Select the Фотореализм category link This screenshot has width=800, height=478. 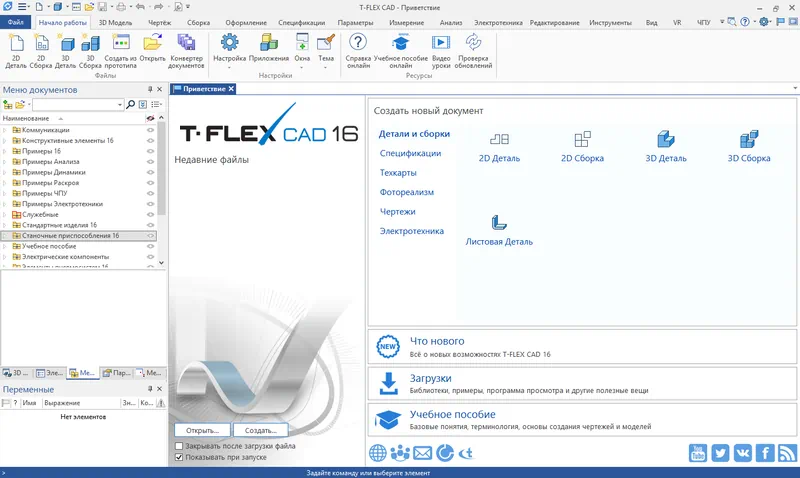click(407, 192)
